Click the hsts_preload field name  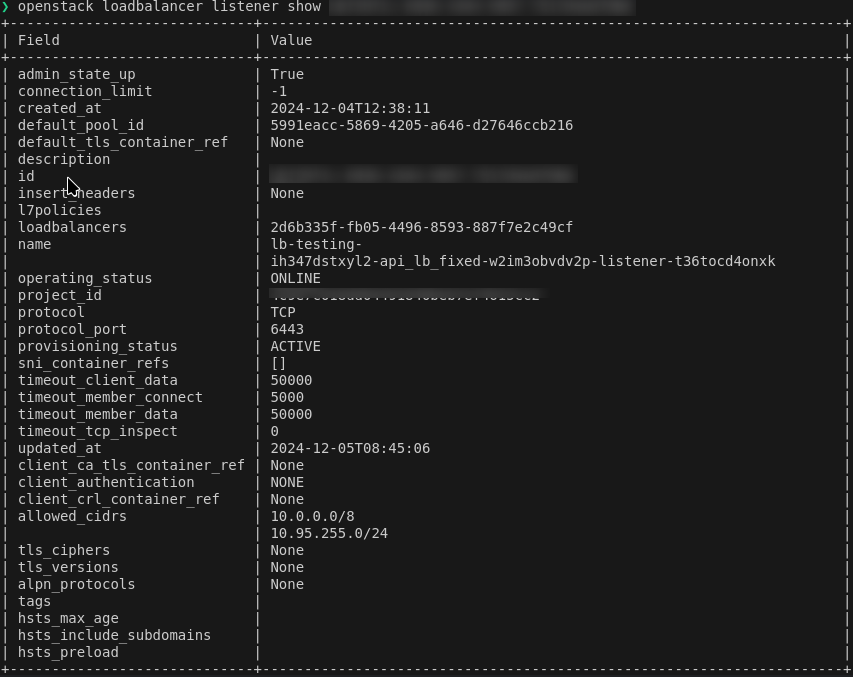68,652
